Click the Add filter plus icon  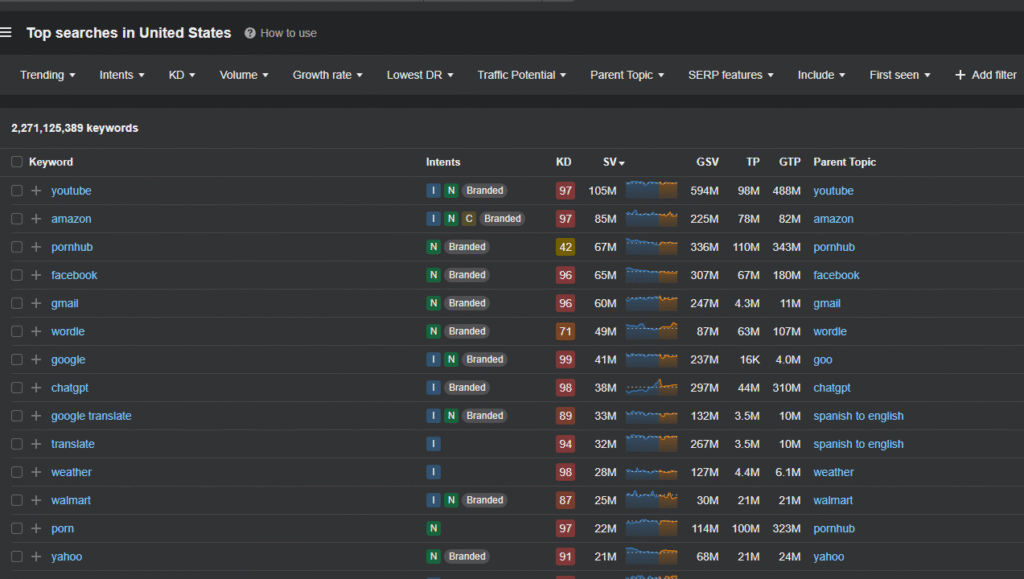tap(960, 75)
